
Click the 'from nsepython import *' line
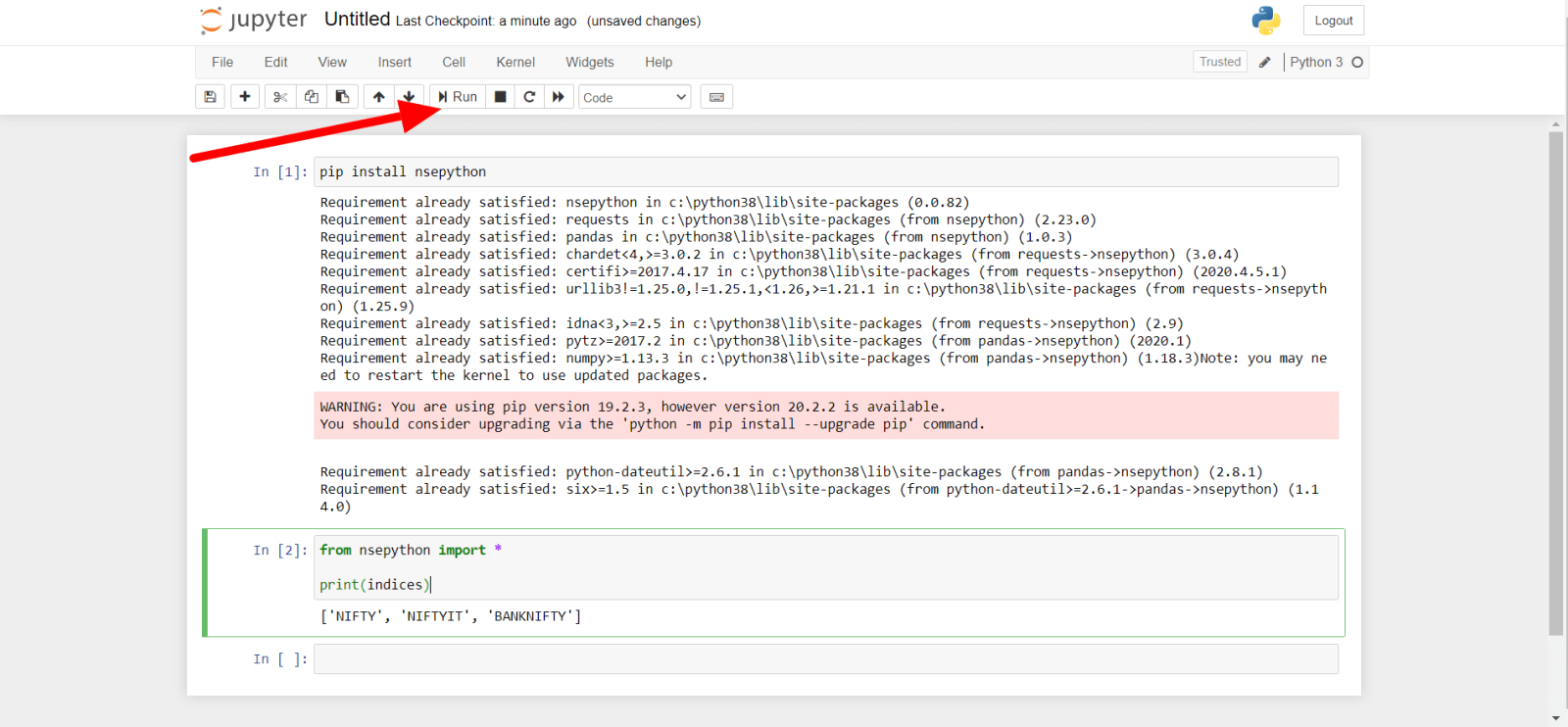[x=411, y=551]
